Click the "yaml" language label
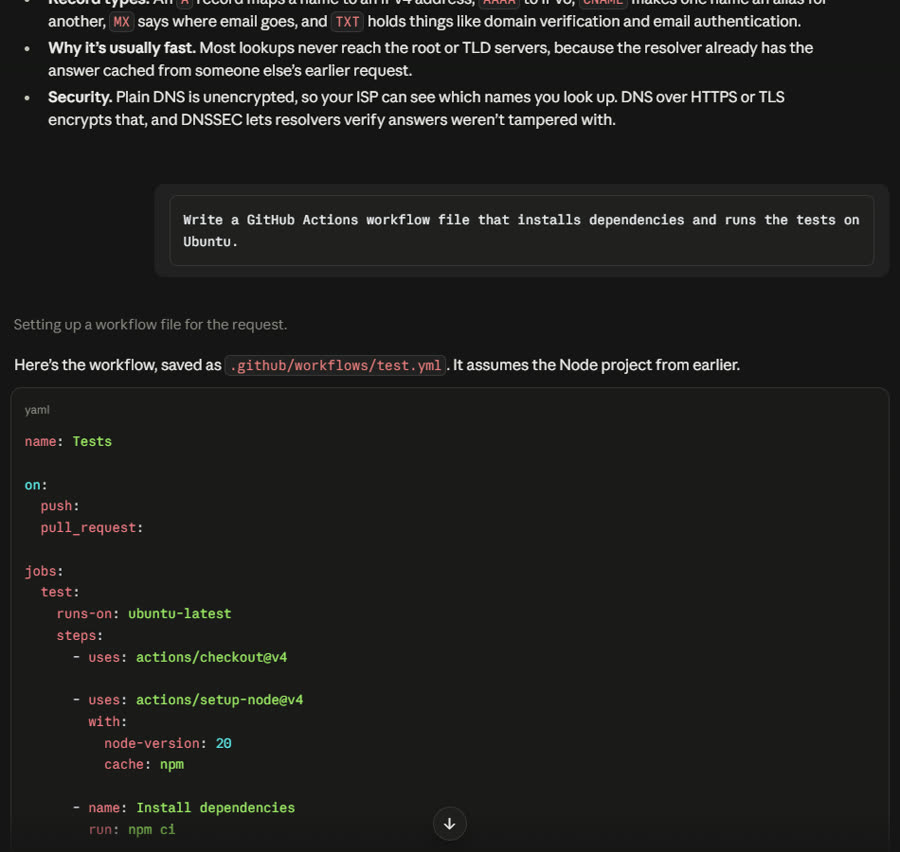Image resolution: width=900 pixels, height=852 pixels. coord(37,410)
